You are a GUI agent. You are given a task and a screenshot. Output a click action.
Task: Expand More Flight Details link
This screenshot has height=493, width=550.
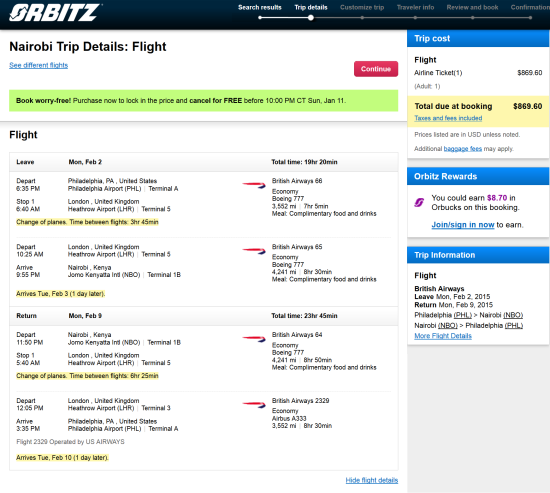coord(443,336)
